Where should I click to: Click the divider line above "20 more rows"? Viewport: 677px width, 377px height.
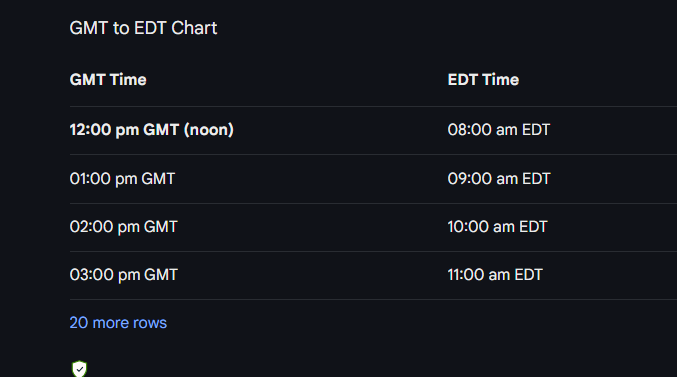(x=373, y=299)
